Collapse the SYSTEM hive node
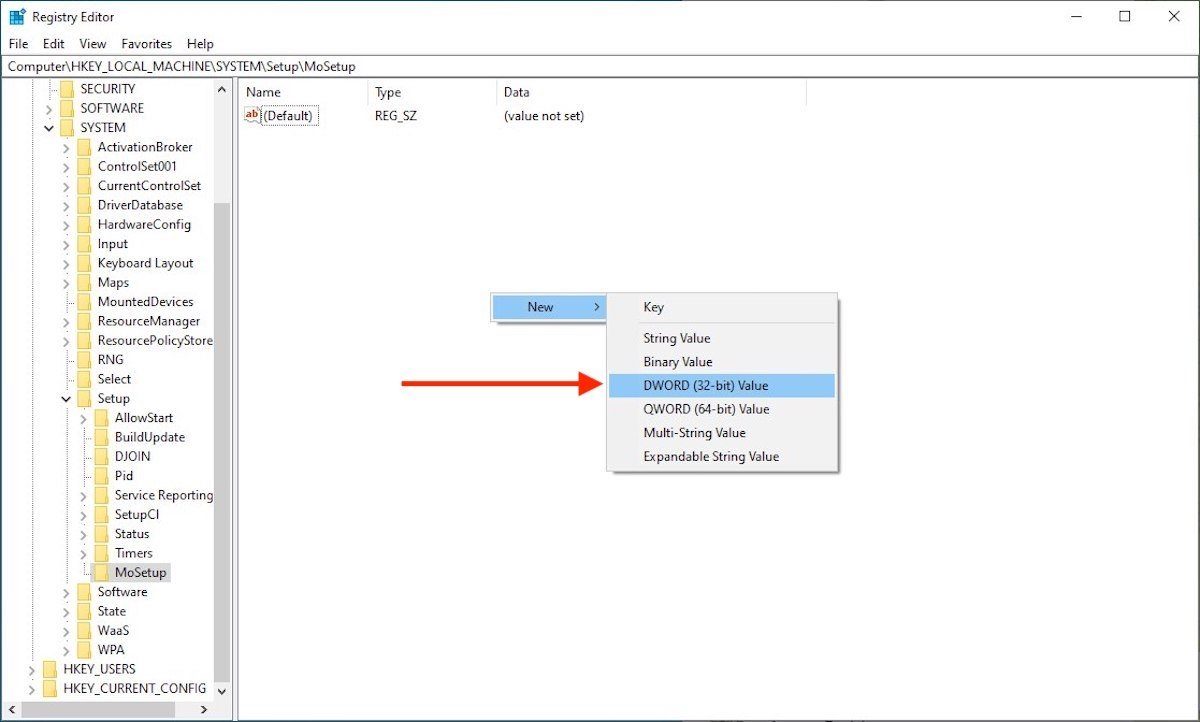The height and width of the screenshot is (722, 1200). (x=50, y=128)
